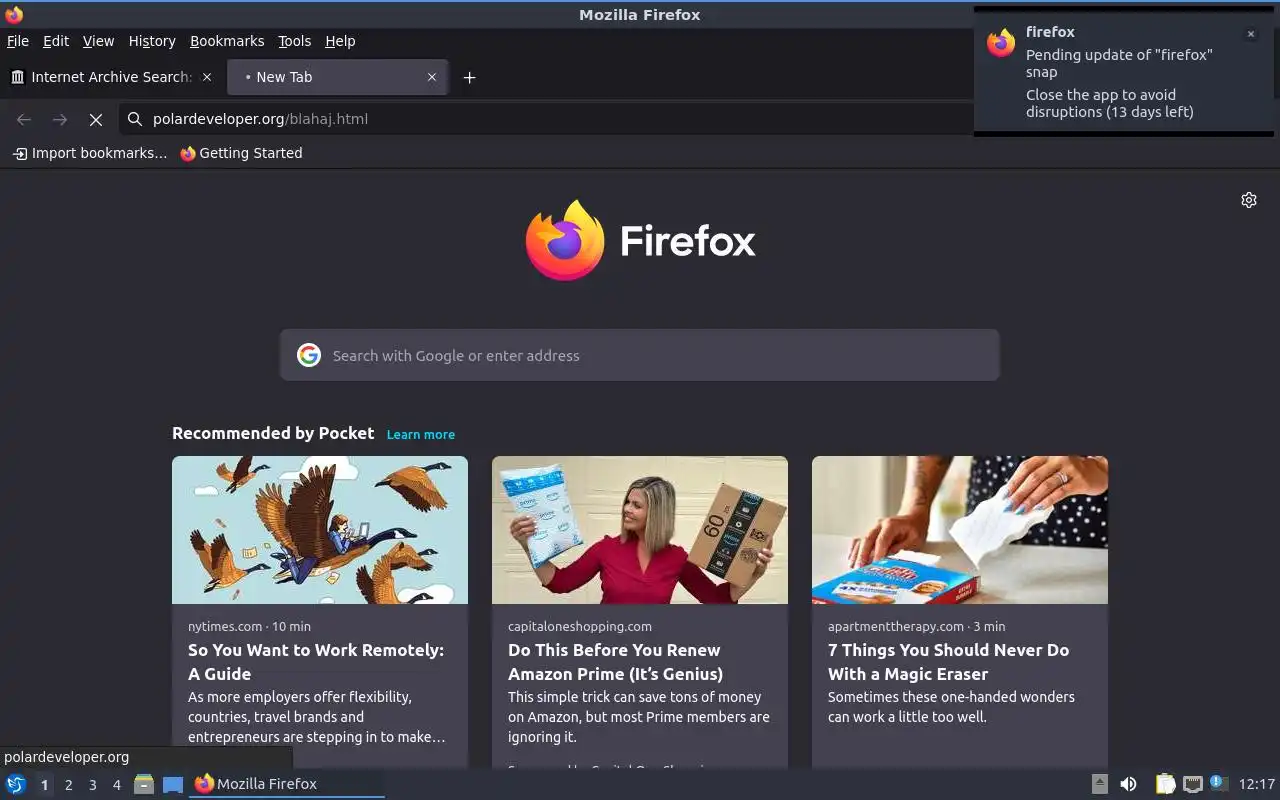1280x800 pixels.
Task: Click the Mozilla Firefox taskbar button
Action: tap(288, 784)
